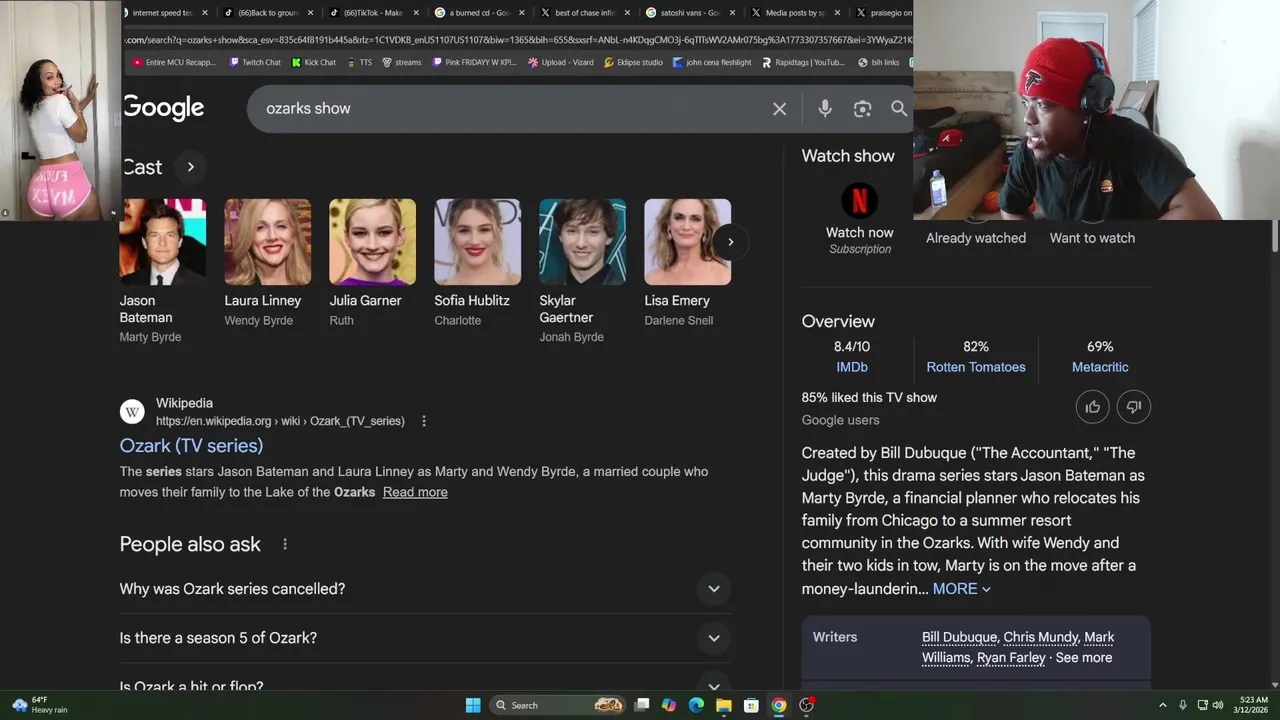The image size is (1280, 720).
Task: Open Microsoft Edge from the taskbar
Action: pyautogui.click(x=696, y=705)
